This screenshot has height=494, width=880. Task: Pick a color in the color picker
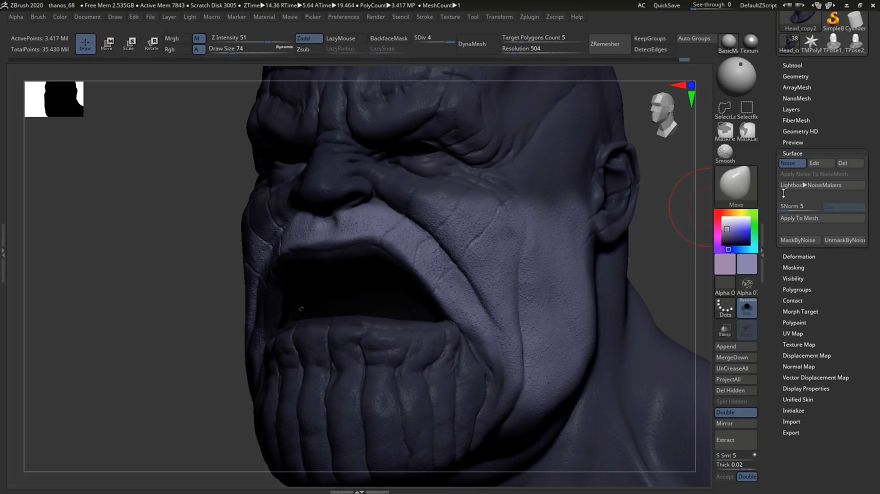(736, 231)
